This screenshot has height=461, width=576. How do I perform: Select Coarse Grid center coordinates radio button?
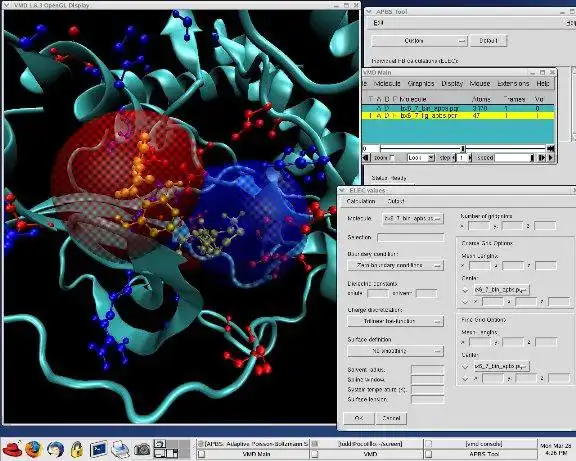pos(465,302)
